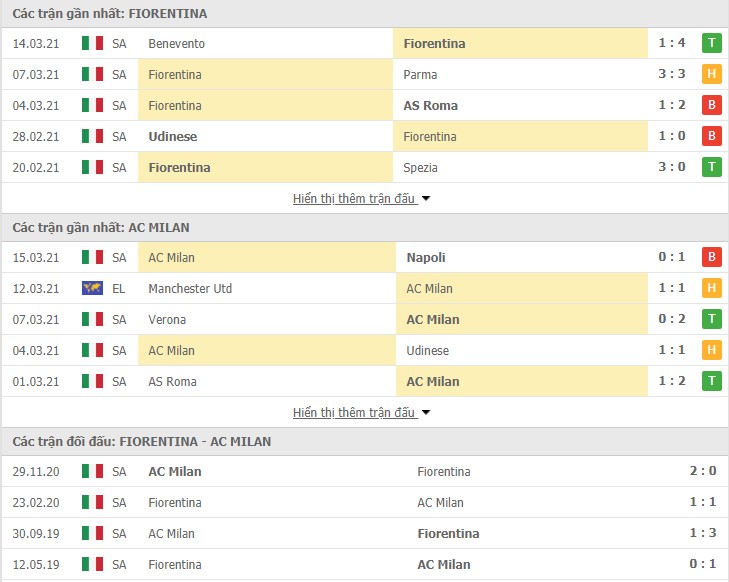Click the Napoli team name

pos(426,257)
